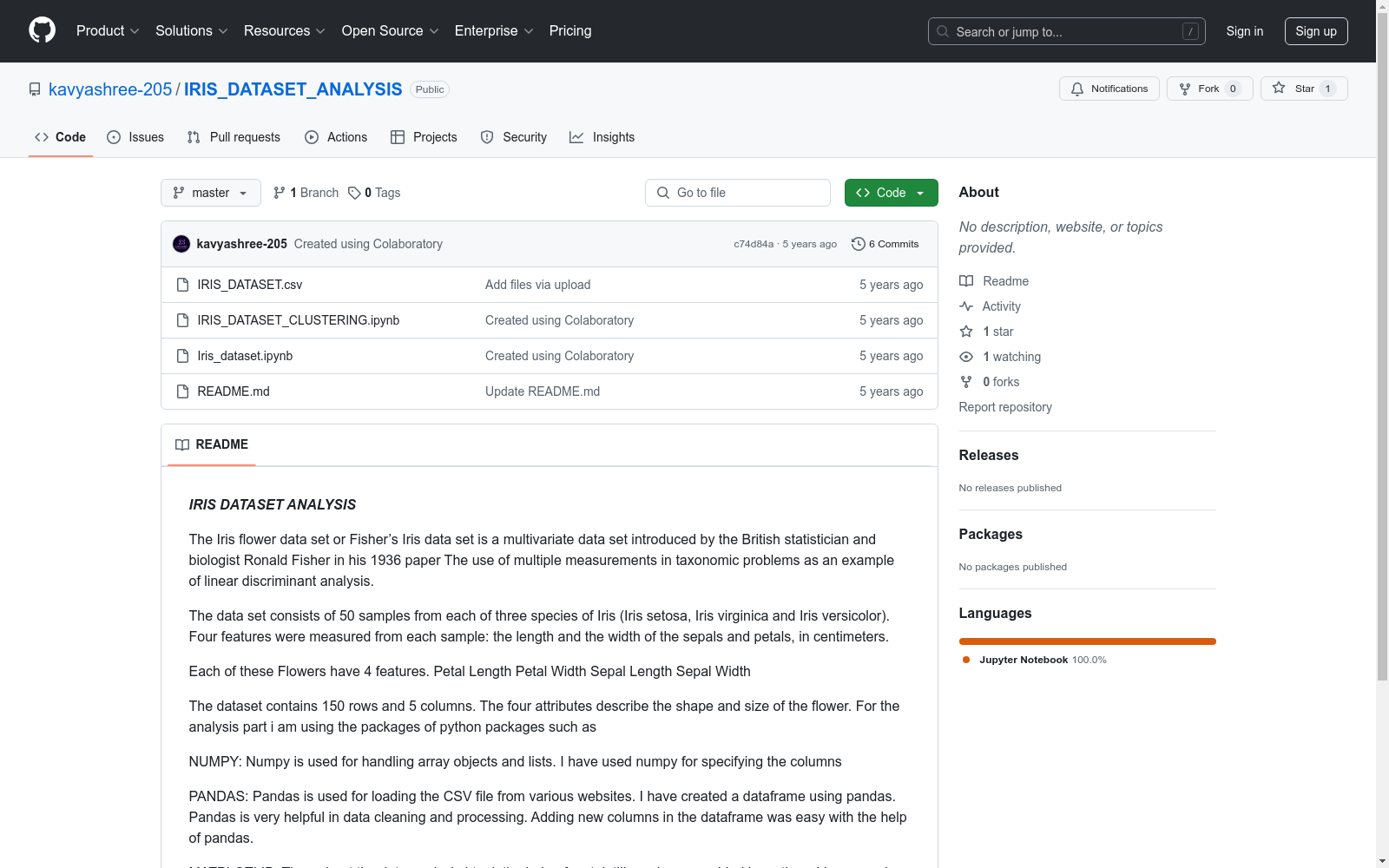
Task: Open the green Code dropdown
Action: tap(892, 193)
